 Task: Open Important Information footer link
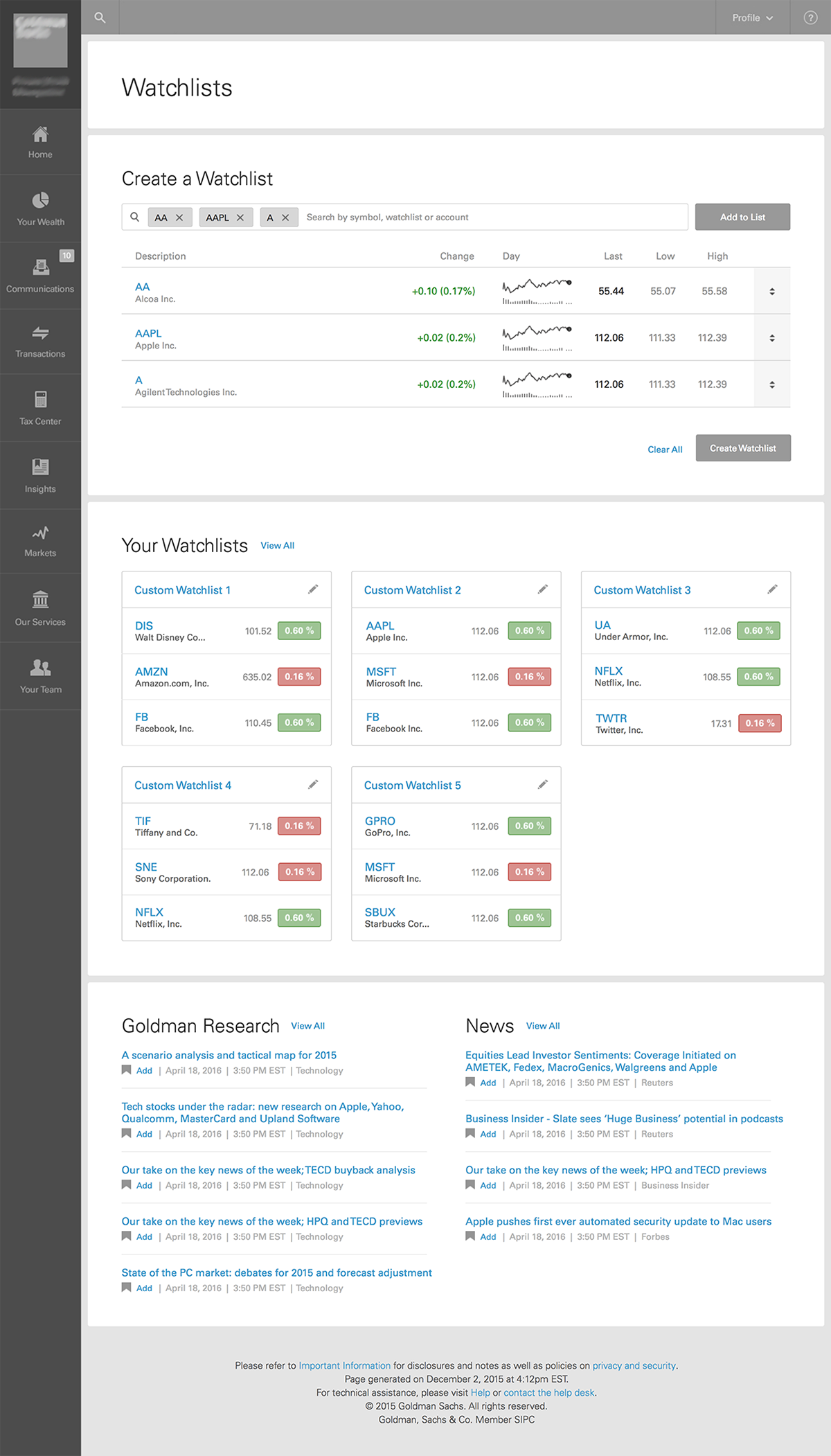[x=345, y=1366]
